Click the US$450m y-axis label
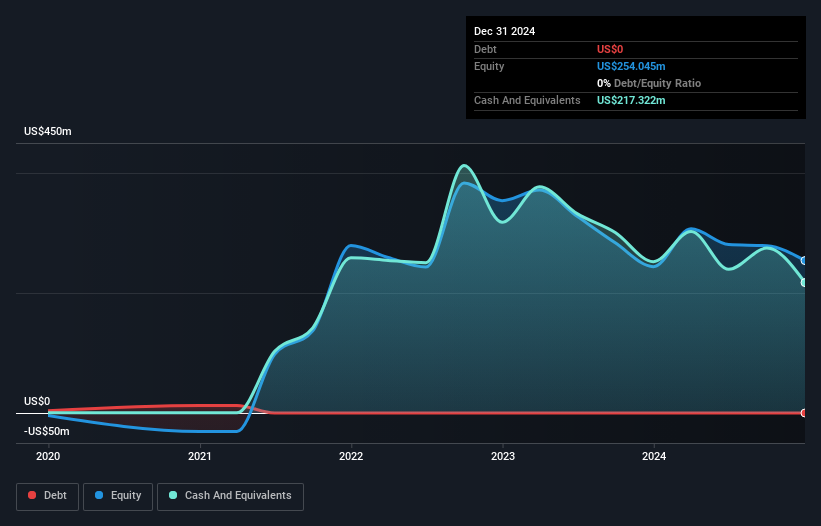Screen dimensions: 821x526 pyautogui.click(x=48, y=131)
